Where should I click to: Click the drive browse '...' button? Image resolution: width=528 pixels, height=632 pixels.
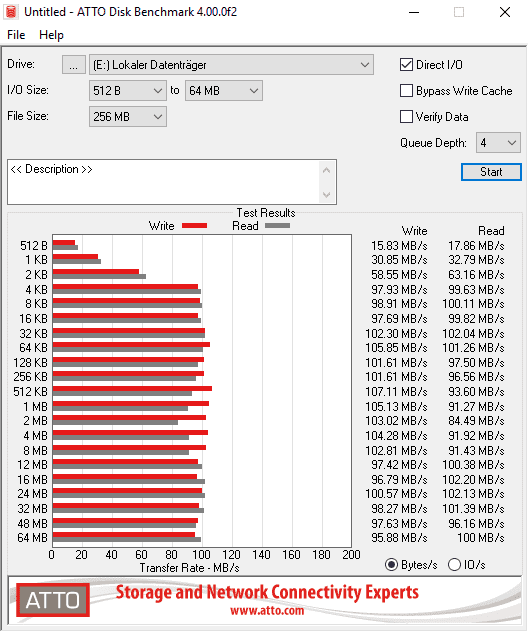point(73,65)
